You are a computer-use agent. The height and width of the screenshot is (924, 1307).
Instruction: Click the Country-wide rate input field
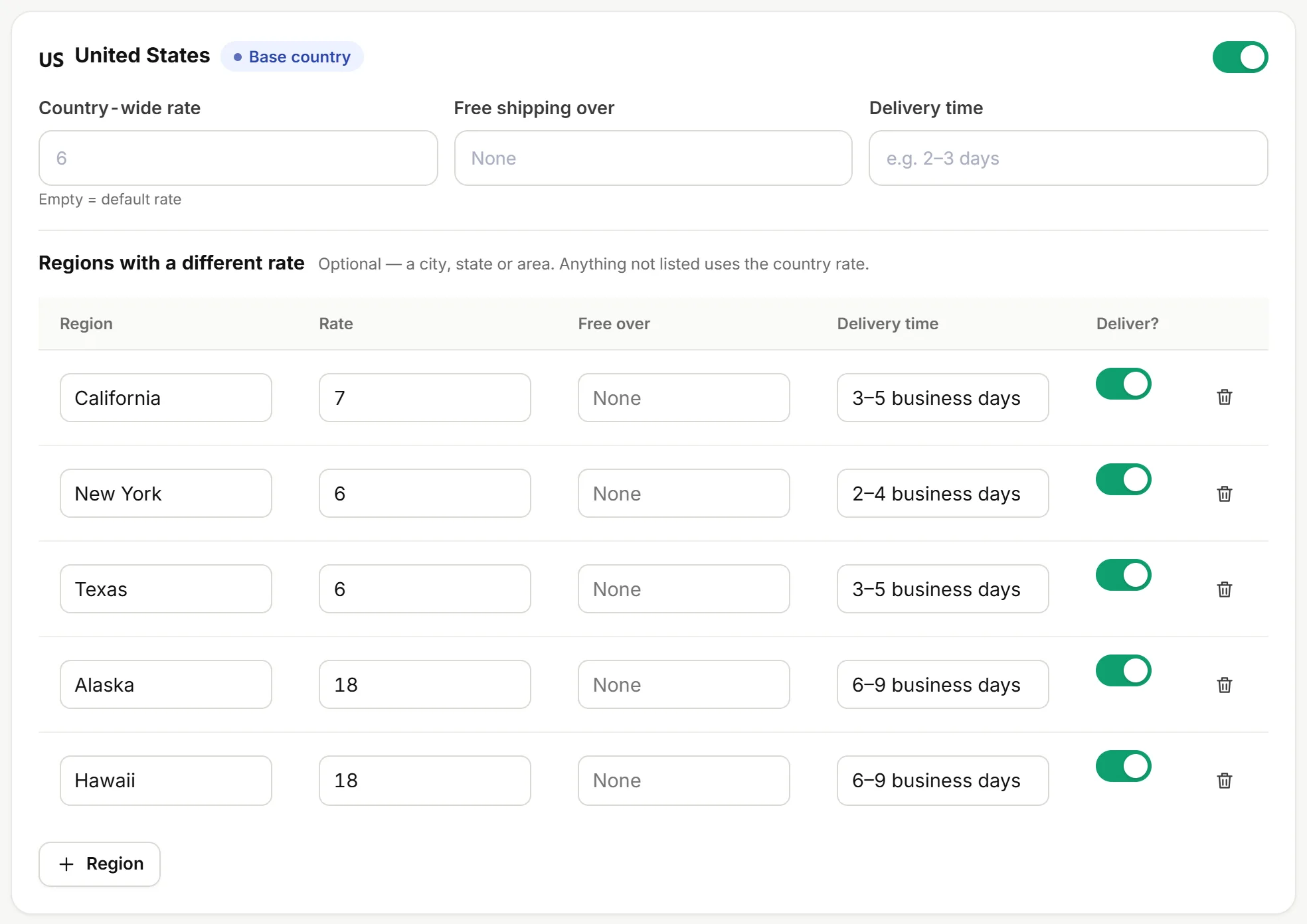point(238,158)
